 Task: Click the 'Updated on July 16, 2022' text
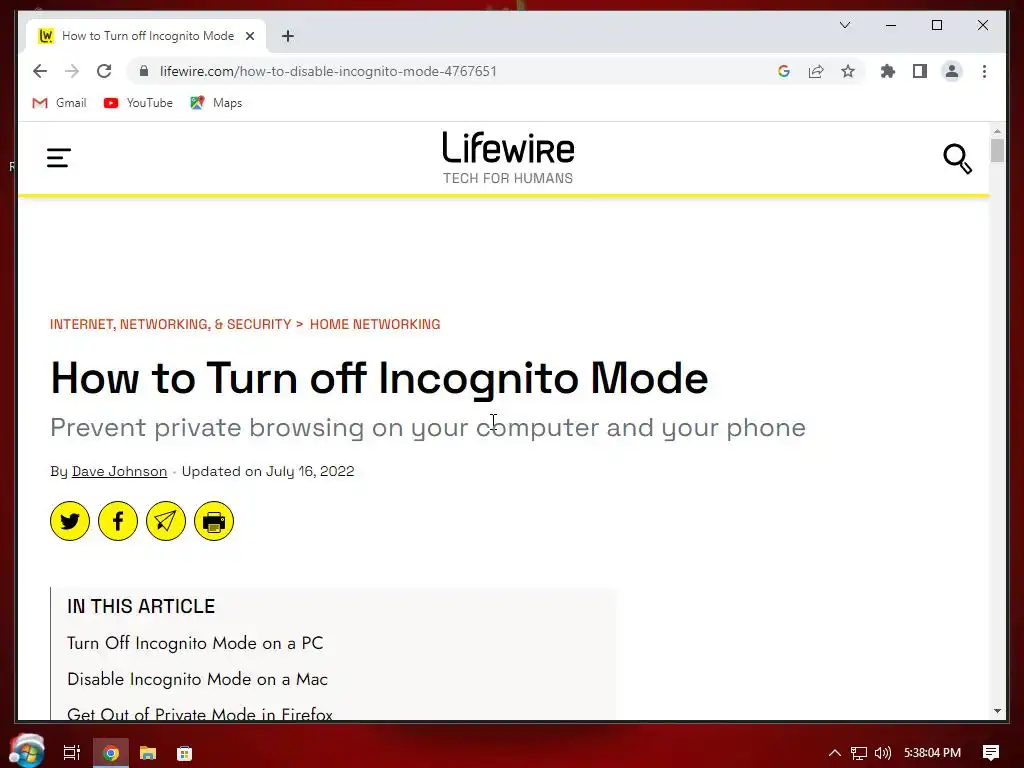(x=268, y=472)
